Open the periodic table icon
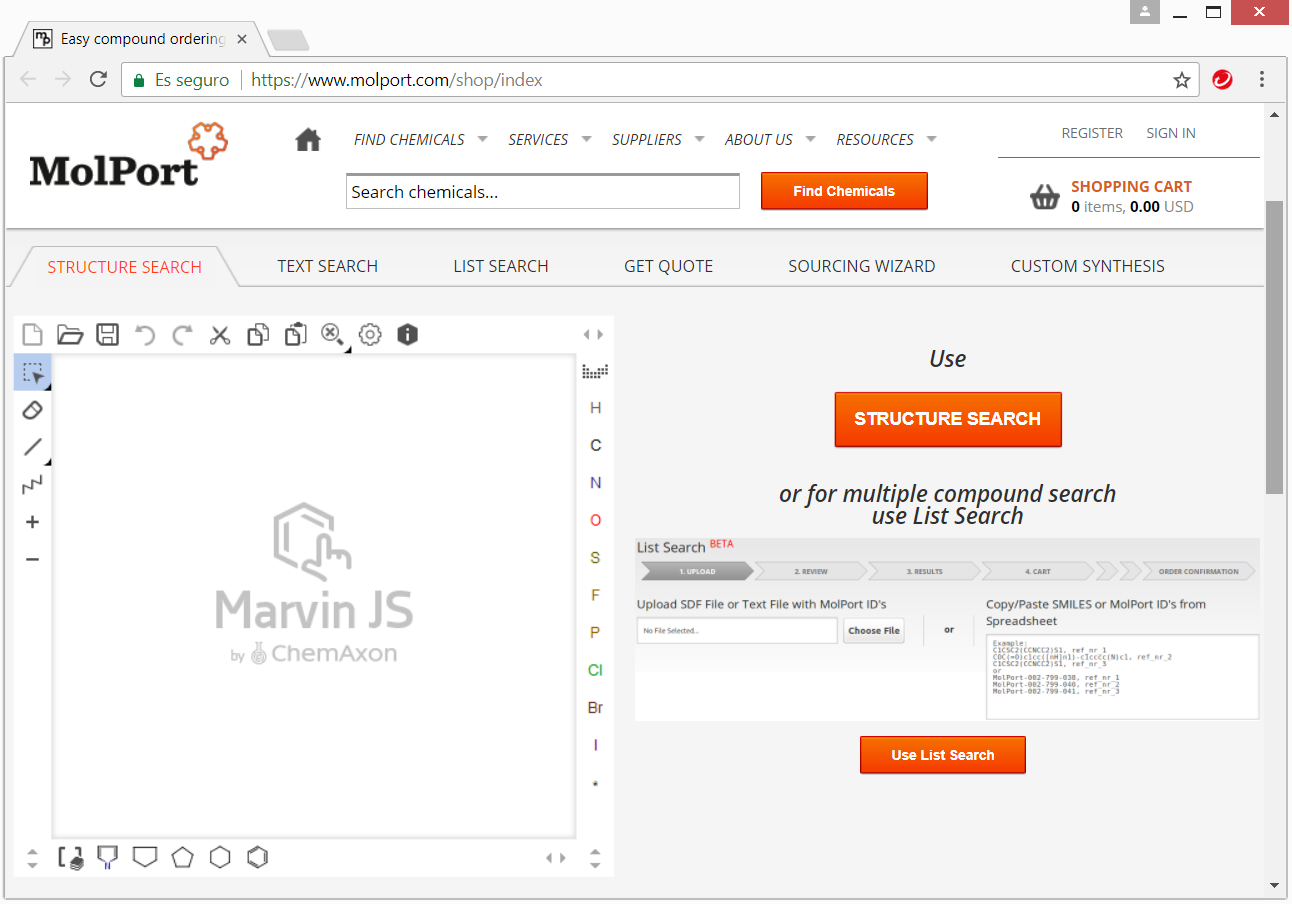Screen dimensions: 1292x904 point(595,371)
